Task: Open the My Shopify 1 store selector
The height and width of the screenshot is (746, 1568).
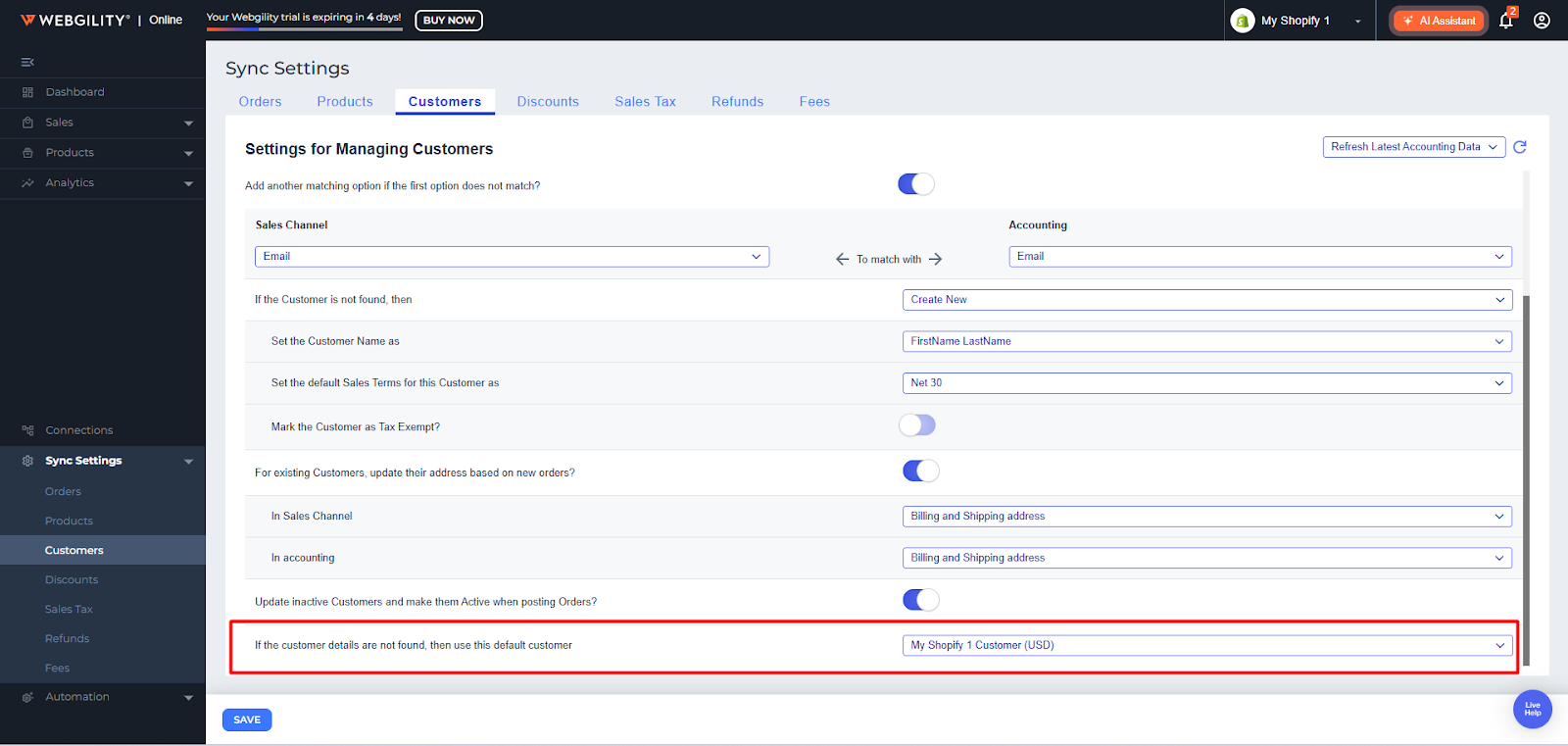Action: [1299, 21]
